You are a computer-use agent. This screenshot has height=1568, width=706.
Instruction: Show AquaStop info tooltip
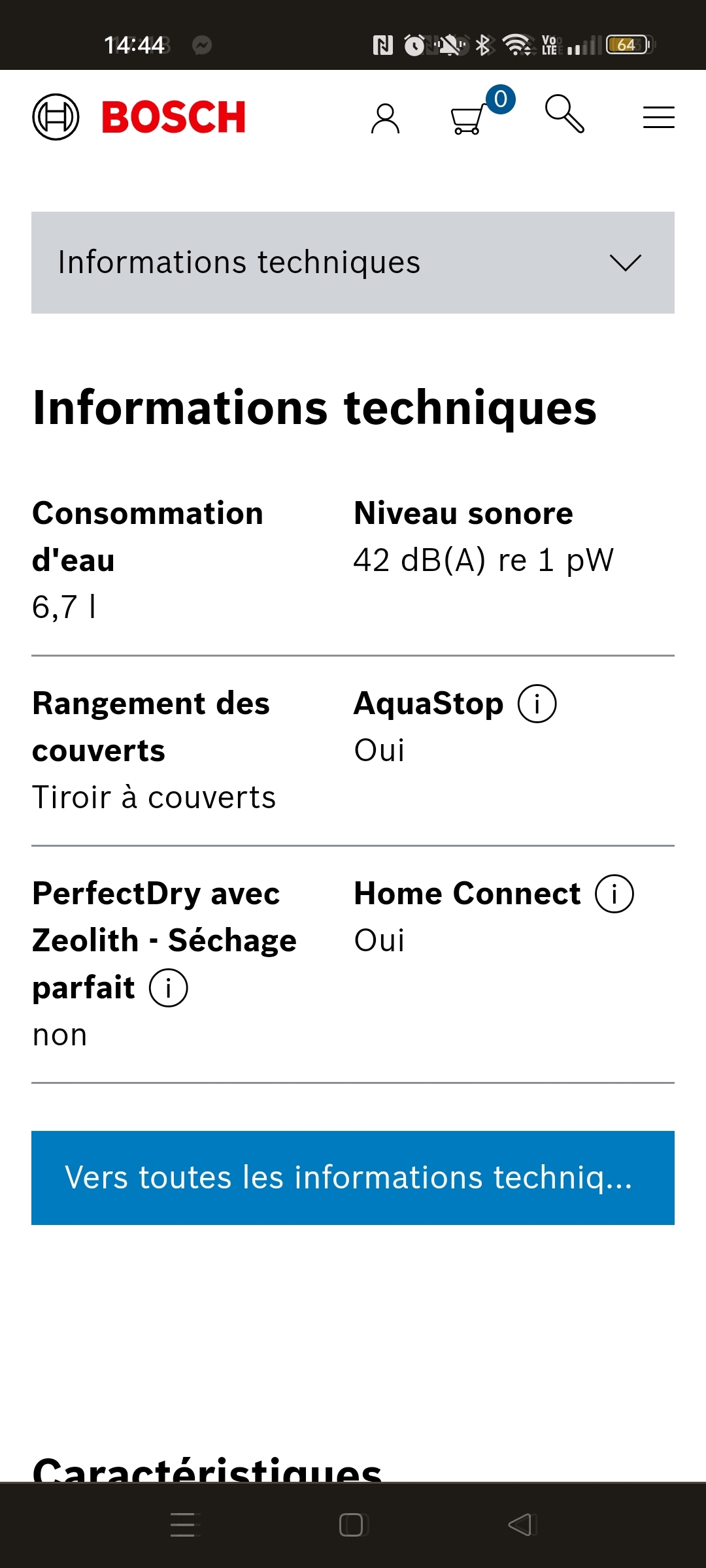tap(537, 704)
